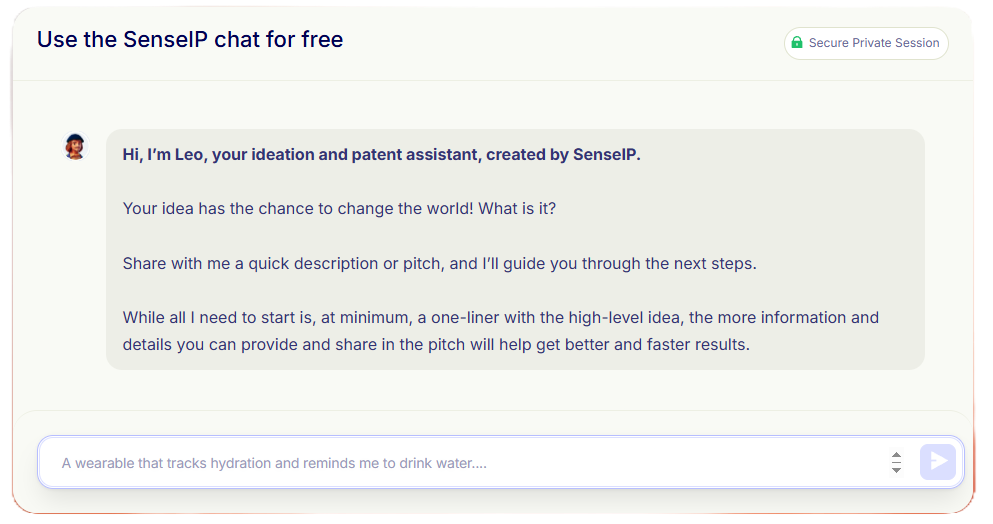This screenshot has width=993, height=524.
Task: Select Leo's bold greeting line
Action: pos(381,155)
